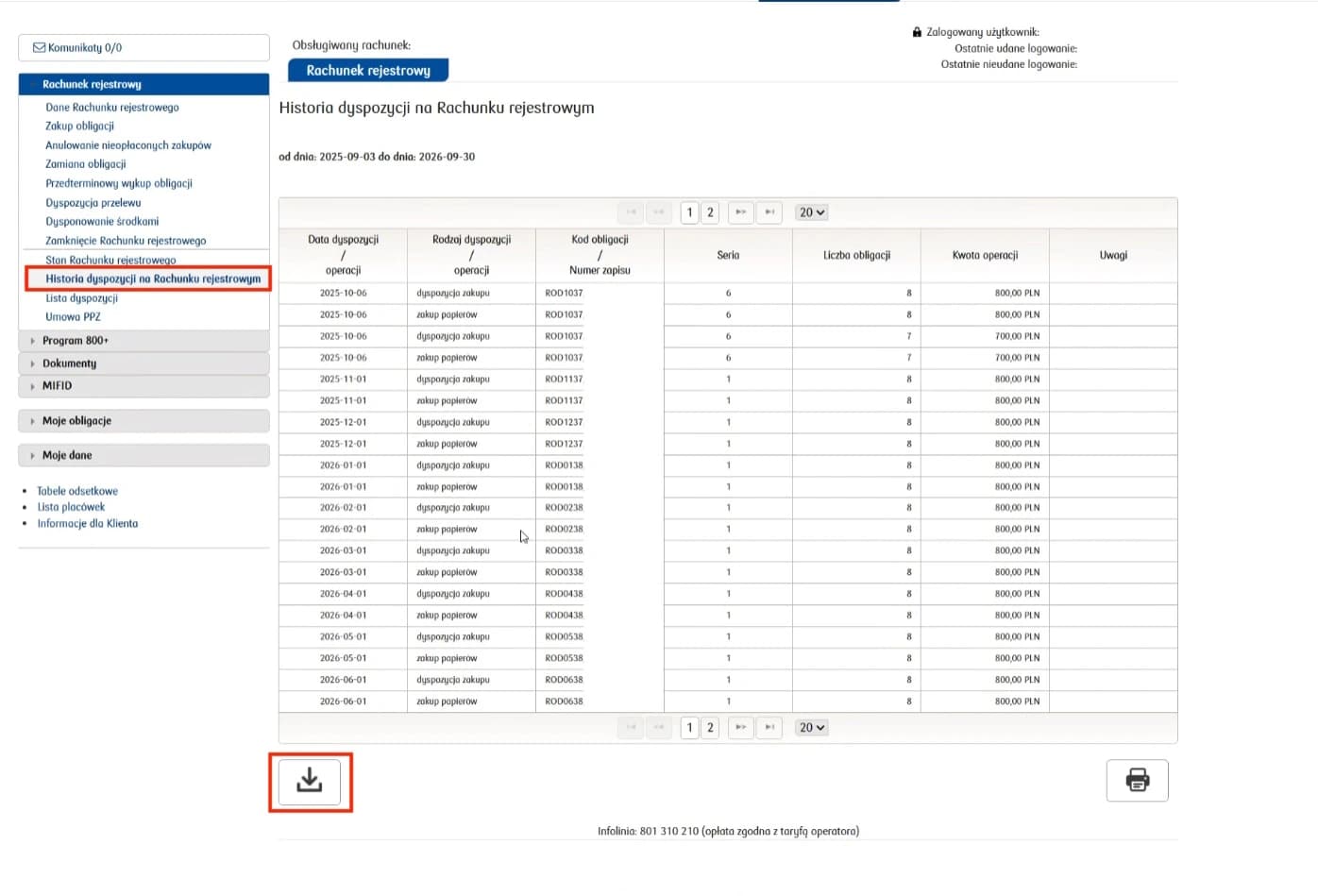The width and height of the screenshot is (1318, 896).
Task: Open the Tabele odsetkowe link
Action: (77, 491)
